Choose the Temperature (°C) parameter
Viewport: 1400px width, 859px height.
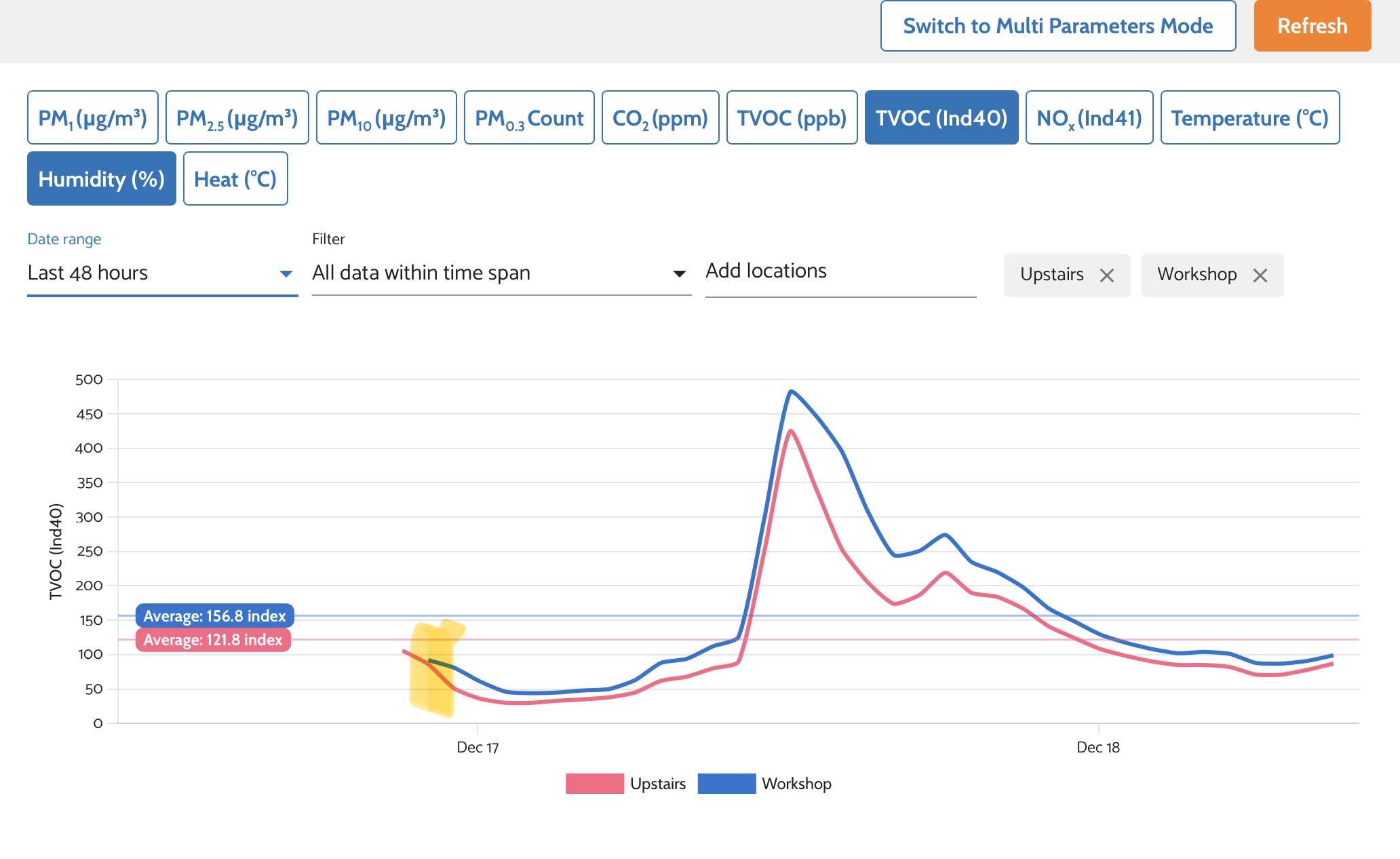point(1249,118)
